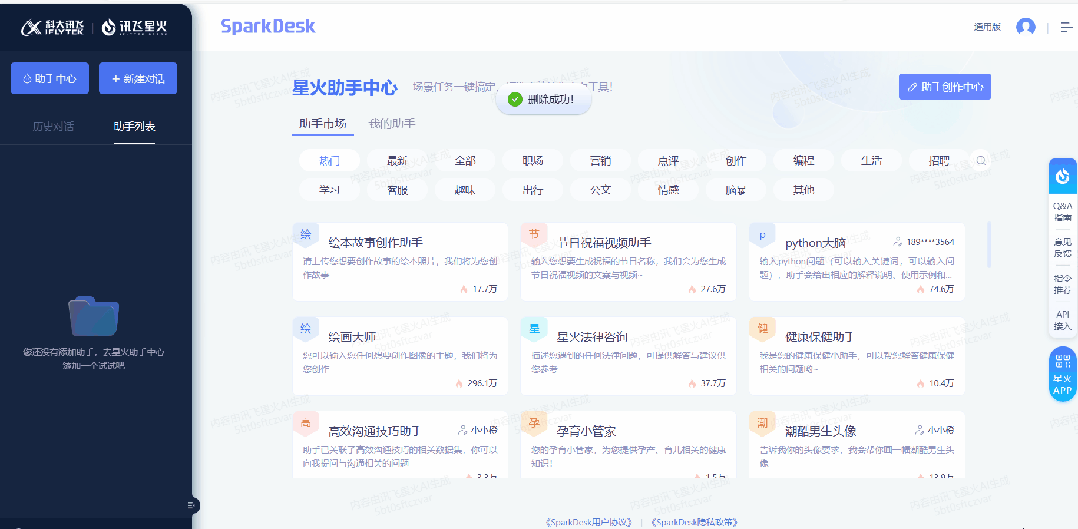Open 意见反馈 on the right bar
The image size is (1078, 529).
pos(1063,248)
